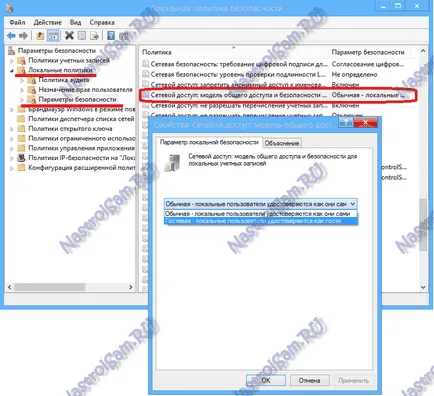Click the tree pane scroll right arrow
The image size is (434, 396).
pyautogui.click(x=131, y=287)
